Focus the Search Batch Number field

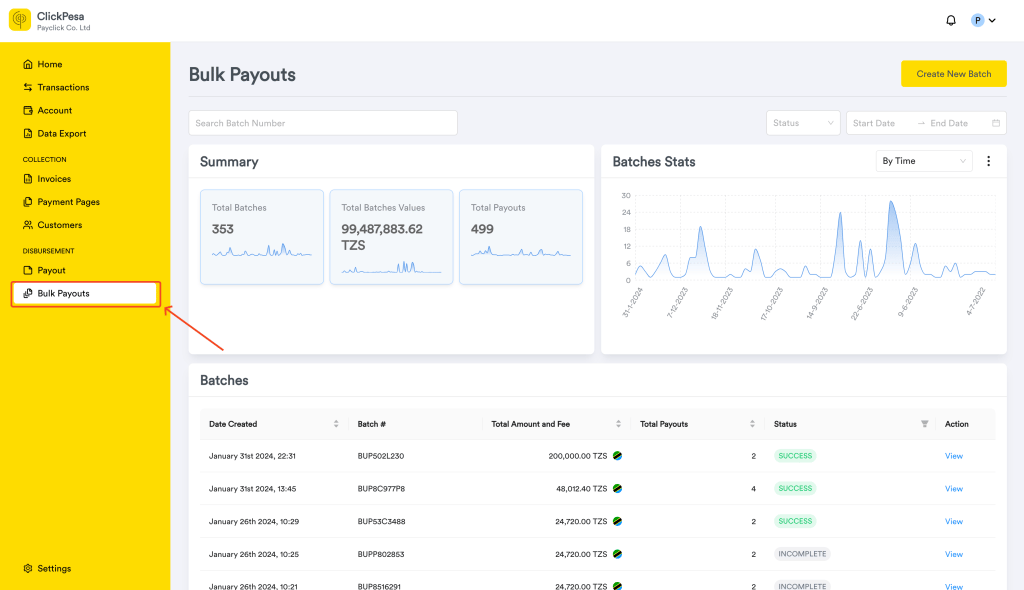coord(323,123)
